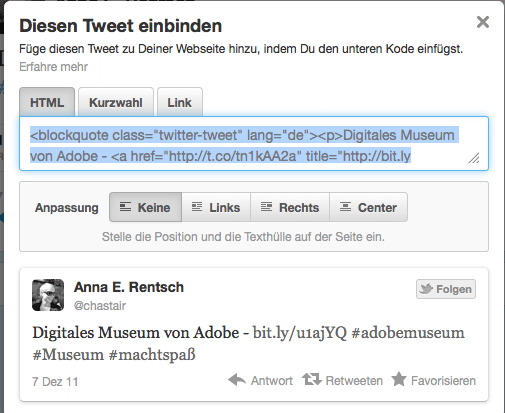The image size is (505, 413).
Task: Open the bit.ly/u1ajYQ link
Action: [300, 333]
